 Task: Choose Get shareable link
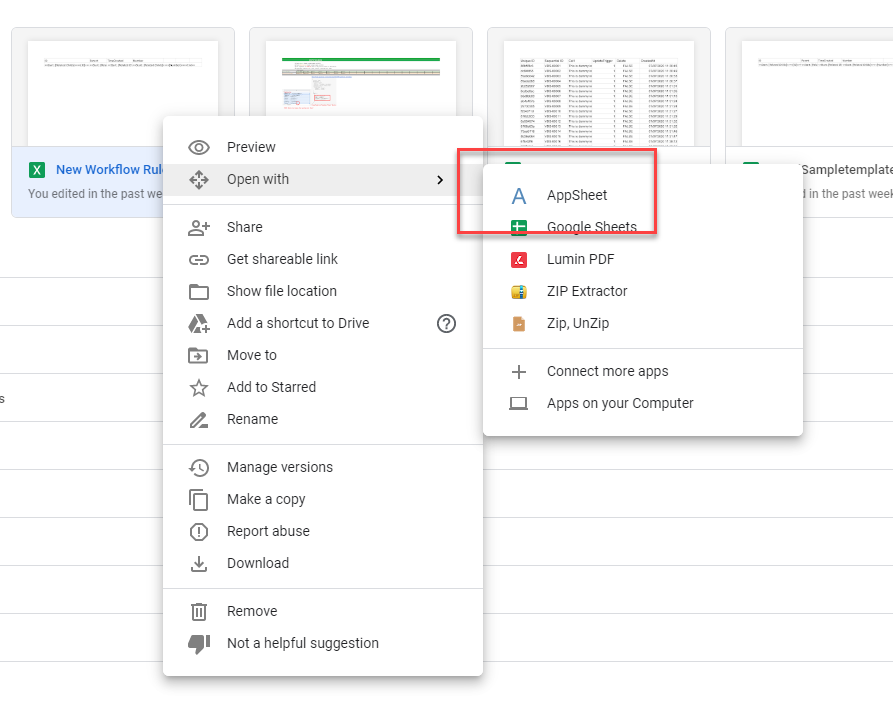(323, 259)
